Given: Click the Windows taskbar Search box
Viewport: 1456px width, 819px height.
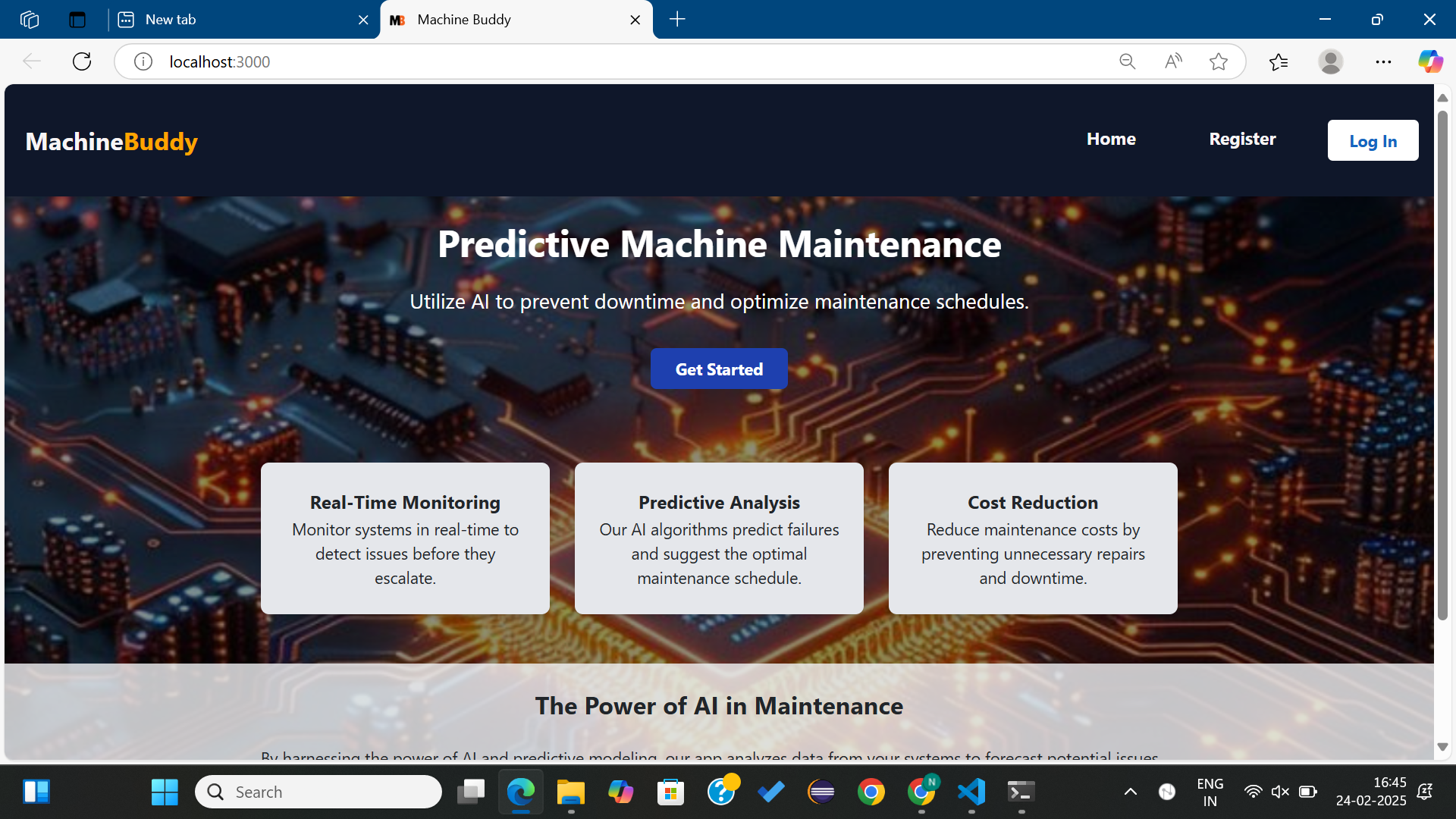Looking at the screenshot, I should click(x=318, y=792).
